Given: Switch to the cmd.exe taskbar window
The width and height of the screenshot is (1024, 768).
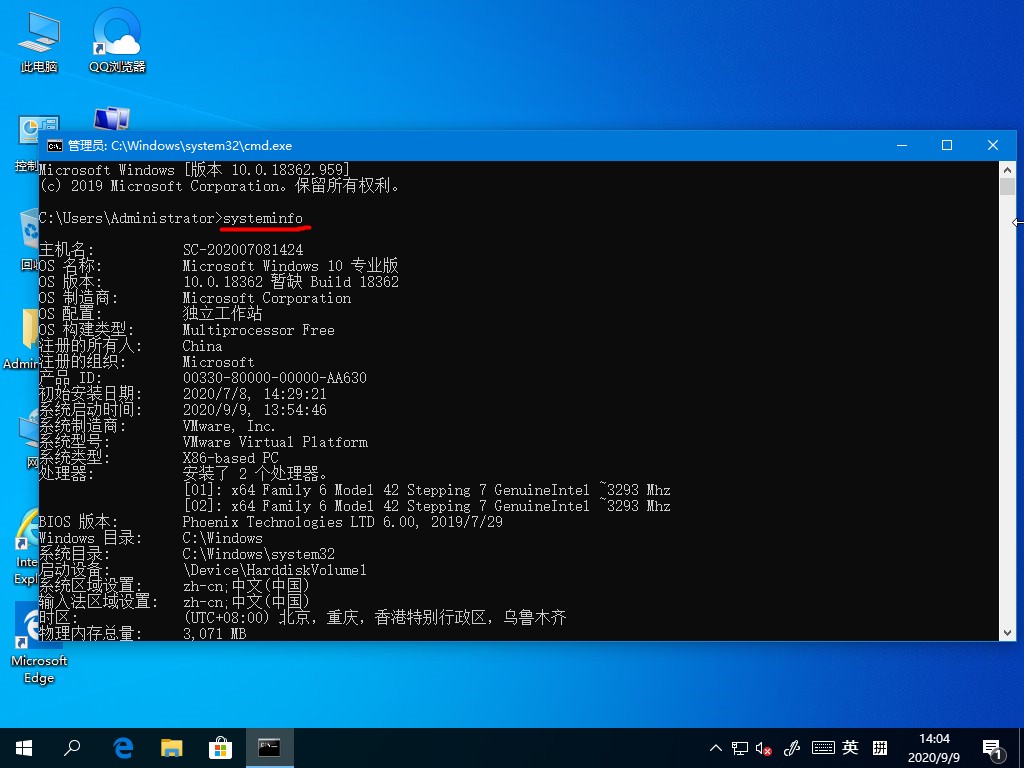Looking at the screenshot, I should coord(270,747).
